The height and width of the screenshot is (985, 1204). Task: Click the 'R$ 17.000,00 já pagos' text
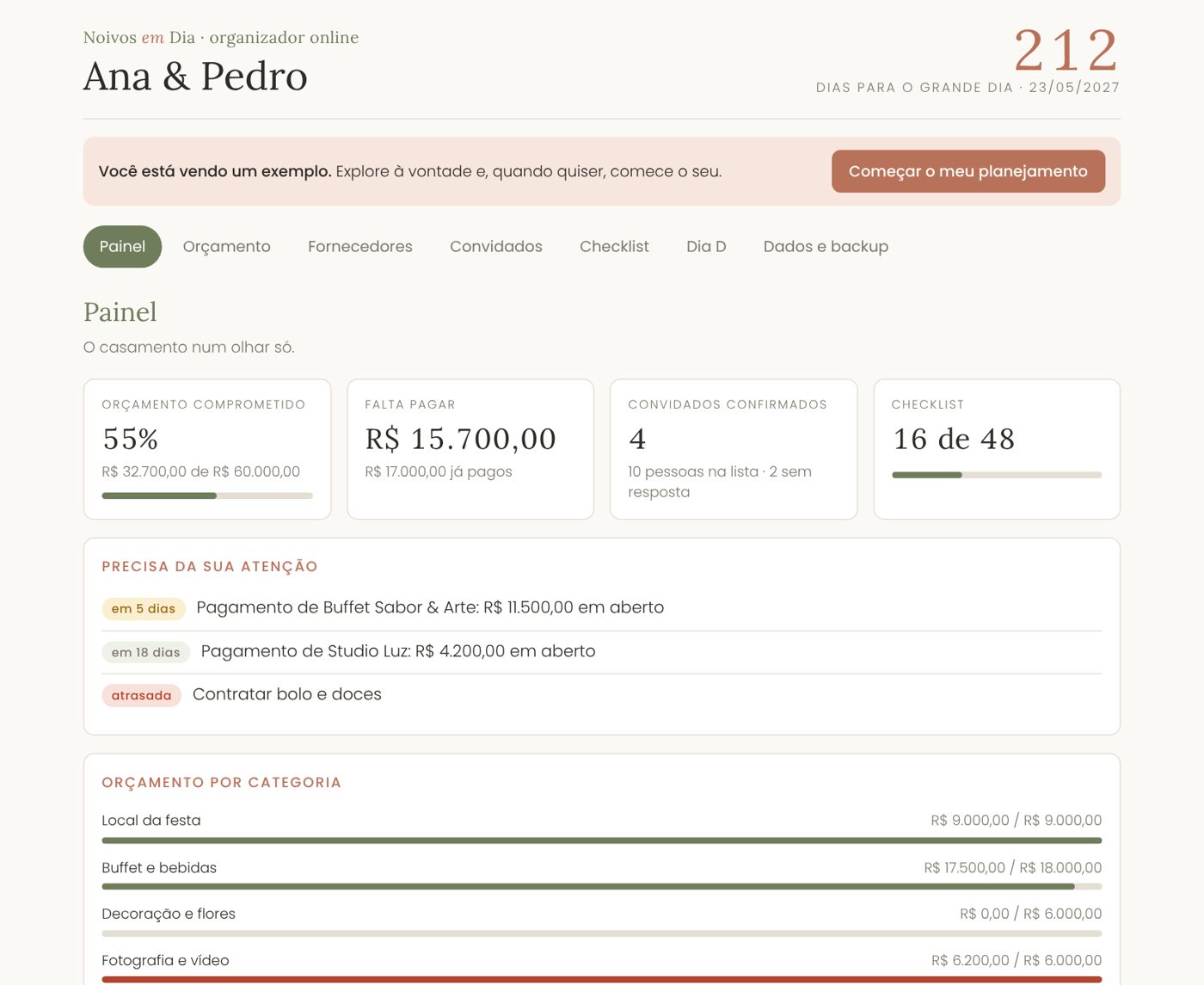[439, 471]
